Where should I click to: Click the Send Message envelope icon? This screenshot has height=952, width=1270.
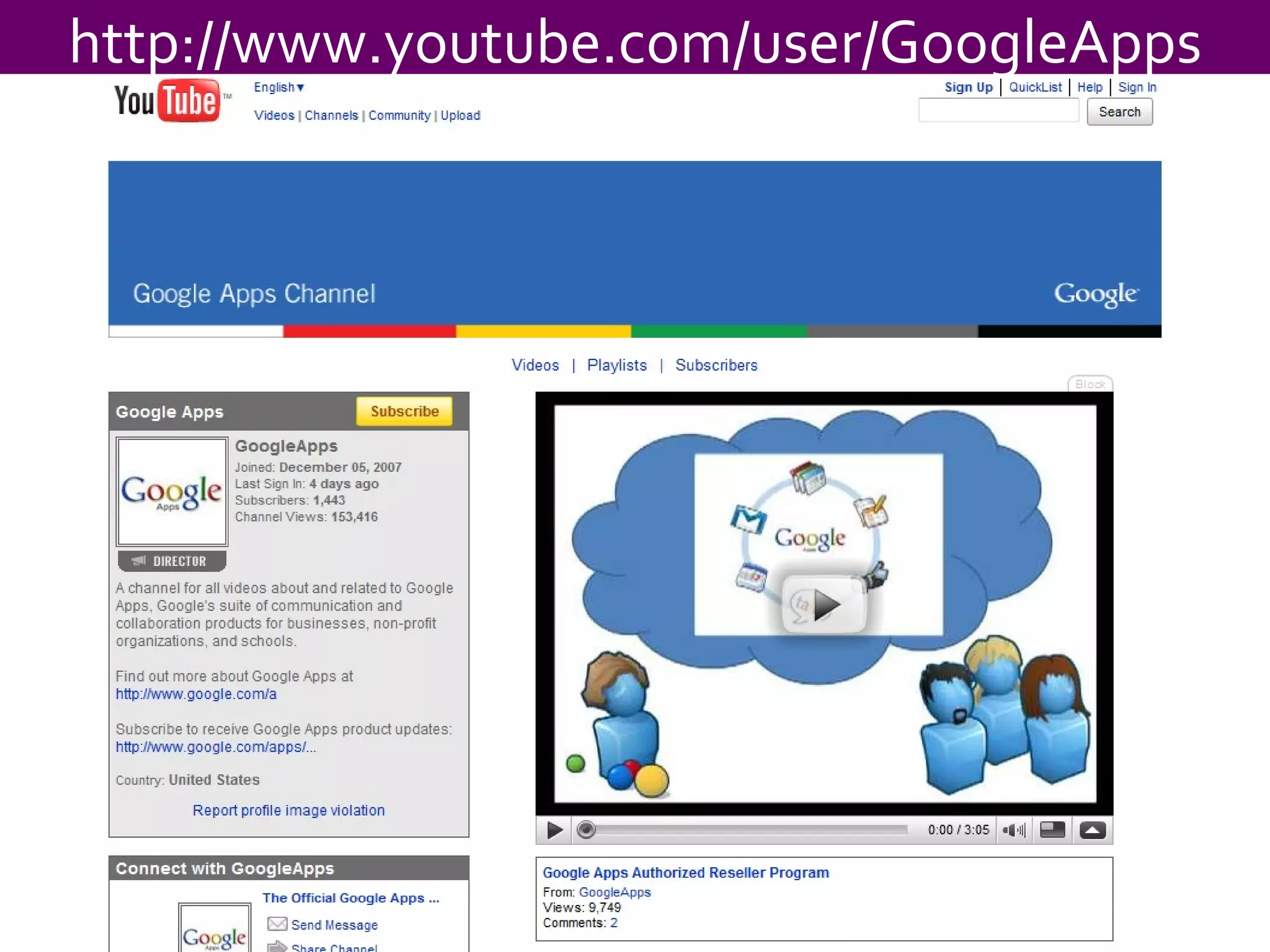pyautogui.click(x=277, y=924)
